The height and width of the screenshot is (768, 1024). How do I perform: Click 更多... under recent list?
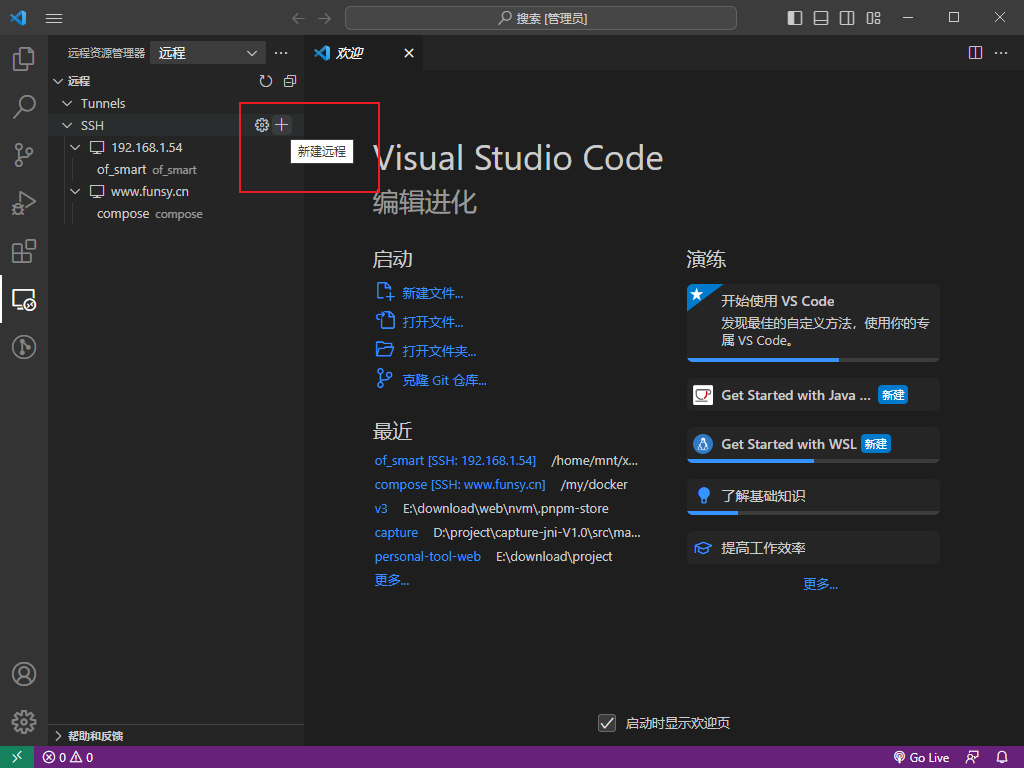click(x=392, y=580)
